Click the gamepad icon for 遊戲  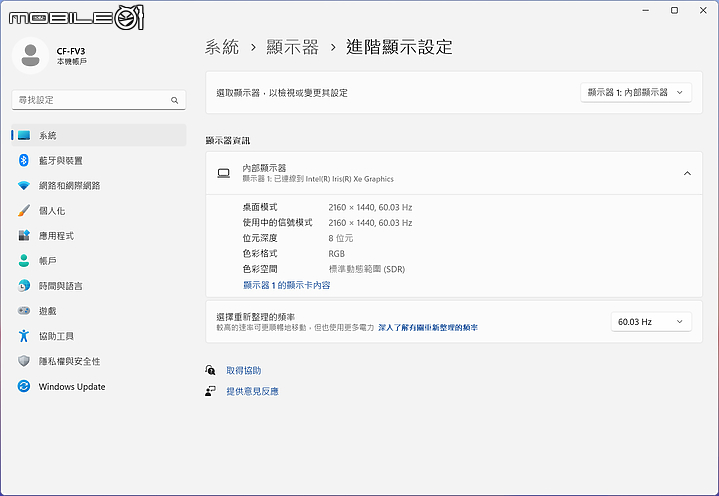(x=24, y=311)
